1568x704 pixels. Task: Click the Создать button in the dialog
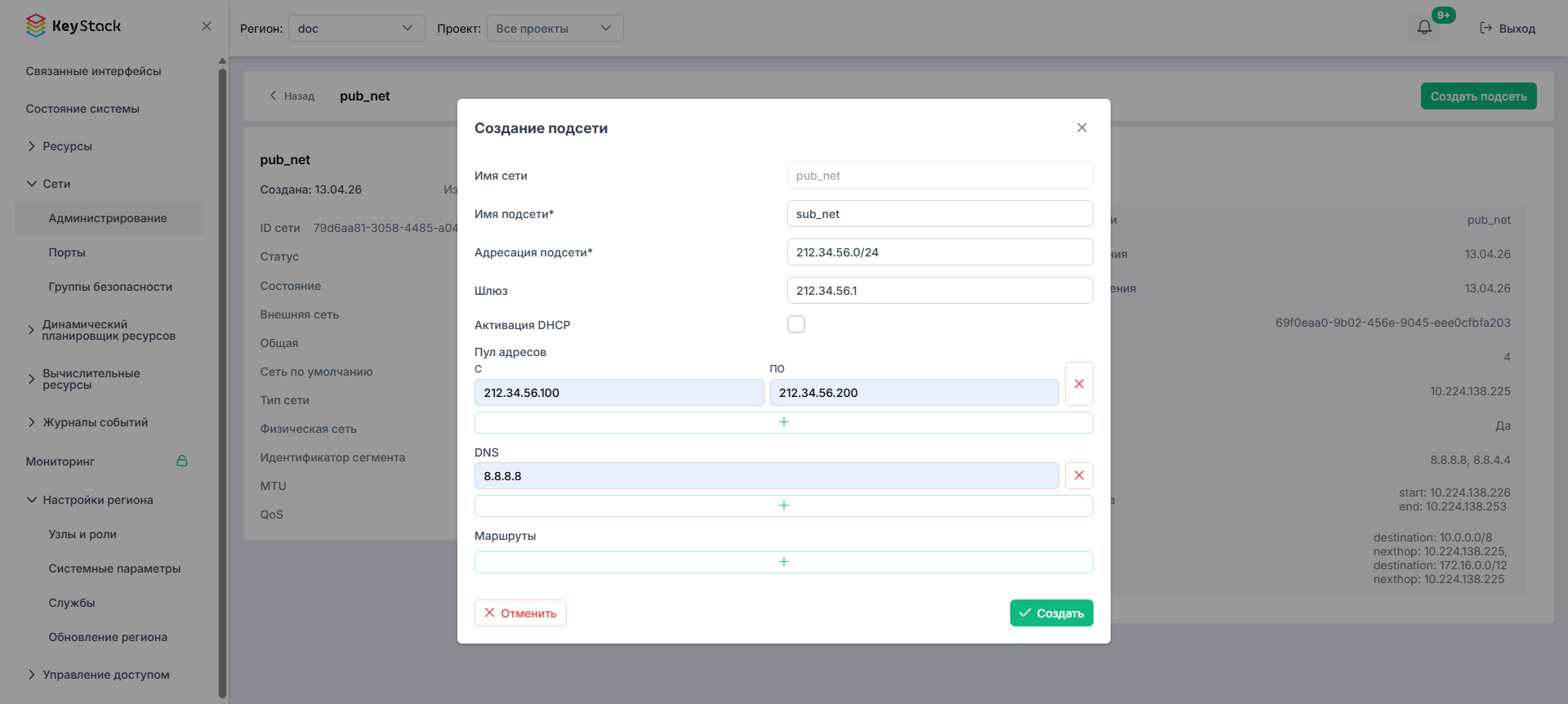pos(1051,613)
